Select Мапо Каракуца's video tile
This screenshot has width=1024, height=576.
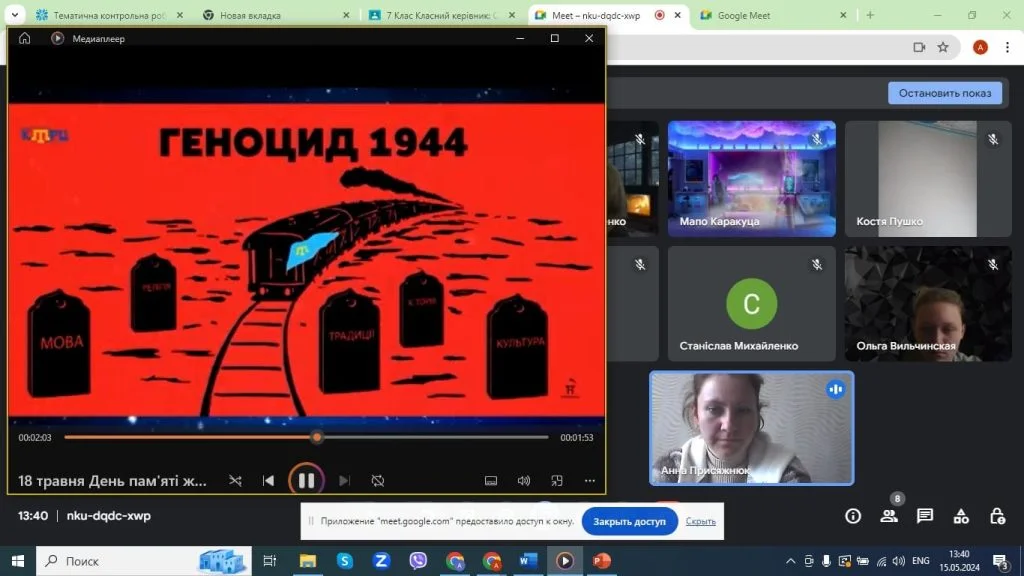coord(752,178)
